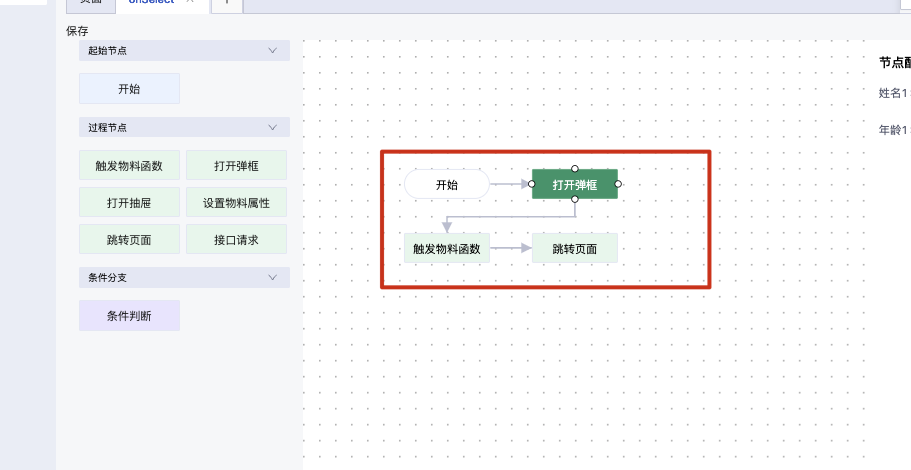The height and width of the screenshot is (470, 911).
Task: Select the 跳转页面 node on the canvas
Action: 575,249
